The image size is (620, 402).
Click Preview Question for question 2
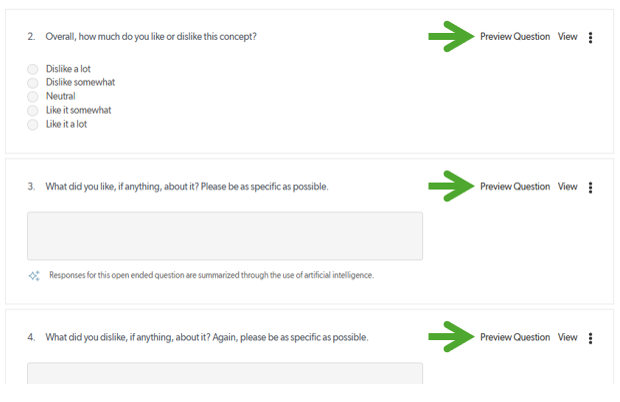click(515, 37)
